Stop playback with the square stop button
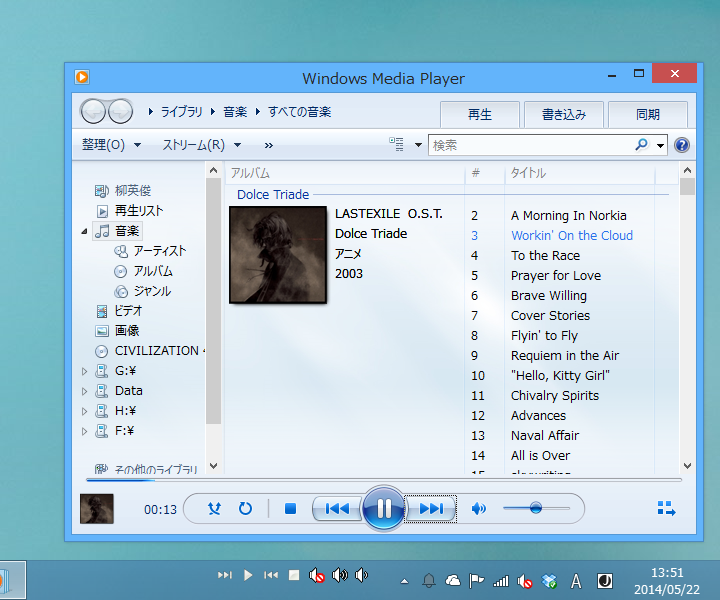The width and height of the screenshot is (720, 600). pos(290,509)
